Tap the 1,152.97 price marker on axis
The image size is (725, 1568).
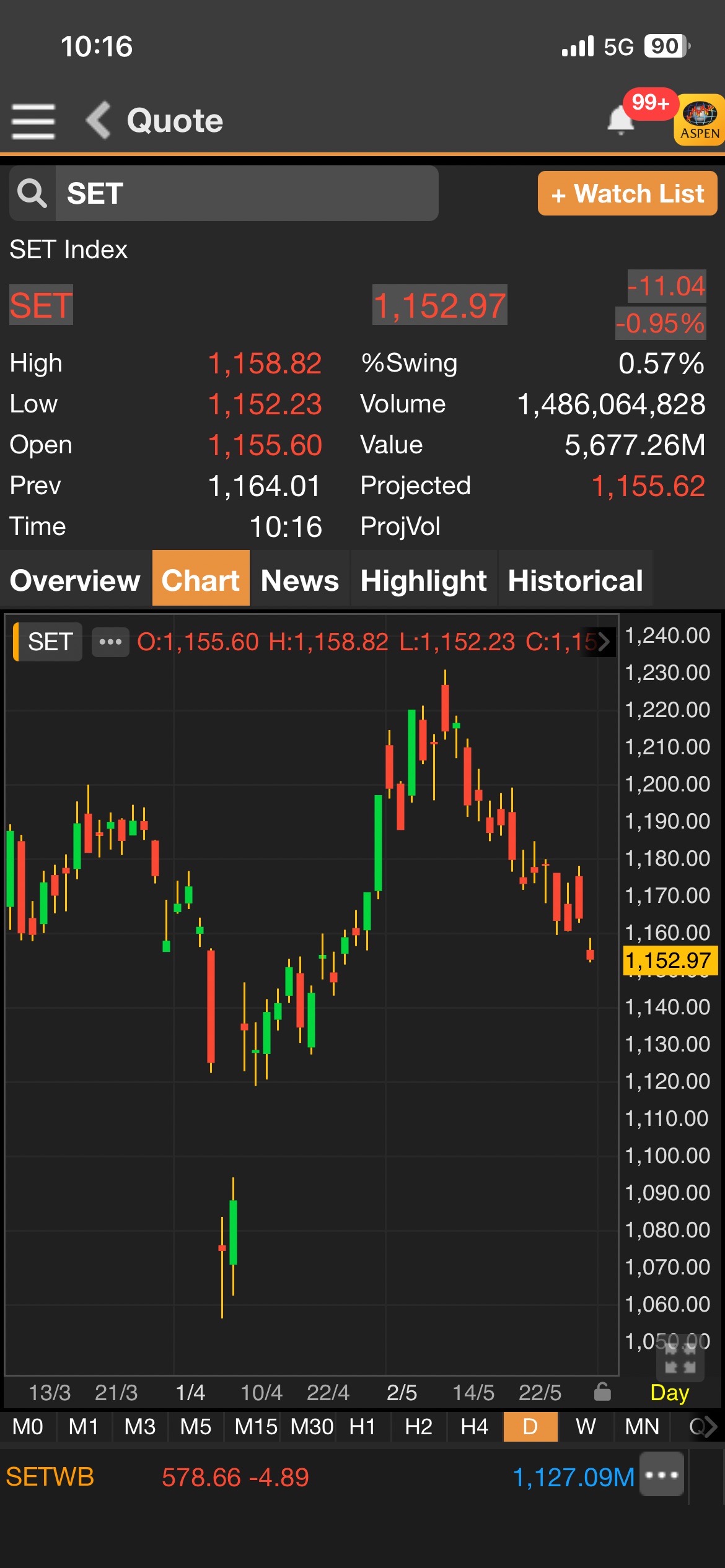pyautogui.click(x=669, y=960)
